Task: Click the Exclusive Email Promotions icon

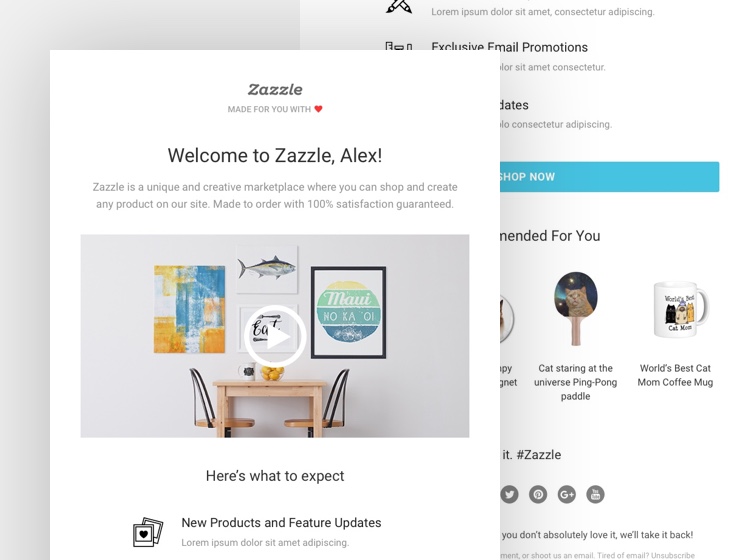Action: (x=398, y=46)
